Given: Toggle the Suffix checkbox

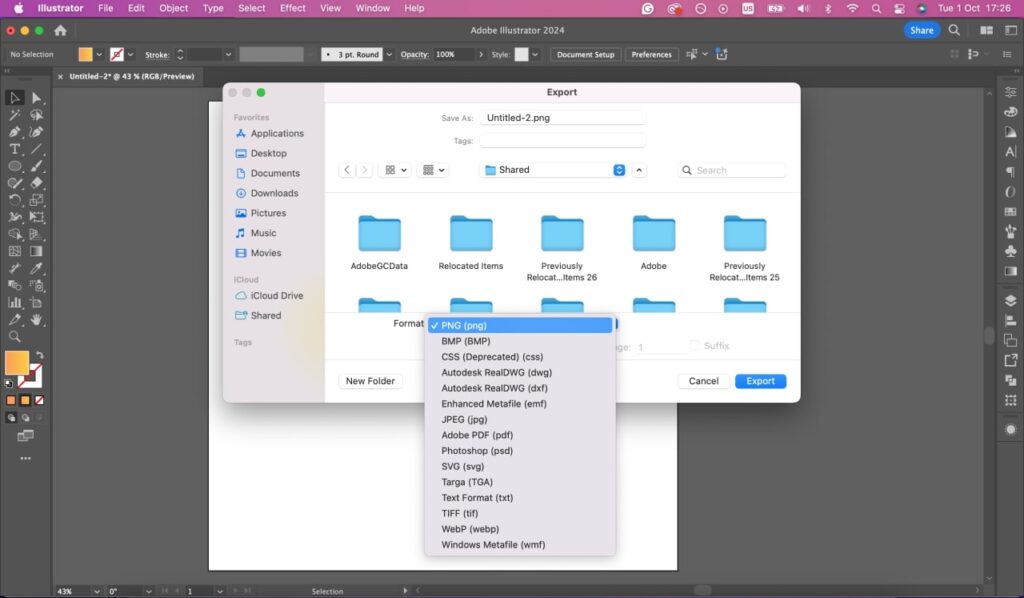Looking at the screenshot, I should 694,345.
